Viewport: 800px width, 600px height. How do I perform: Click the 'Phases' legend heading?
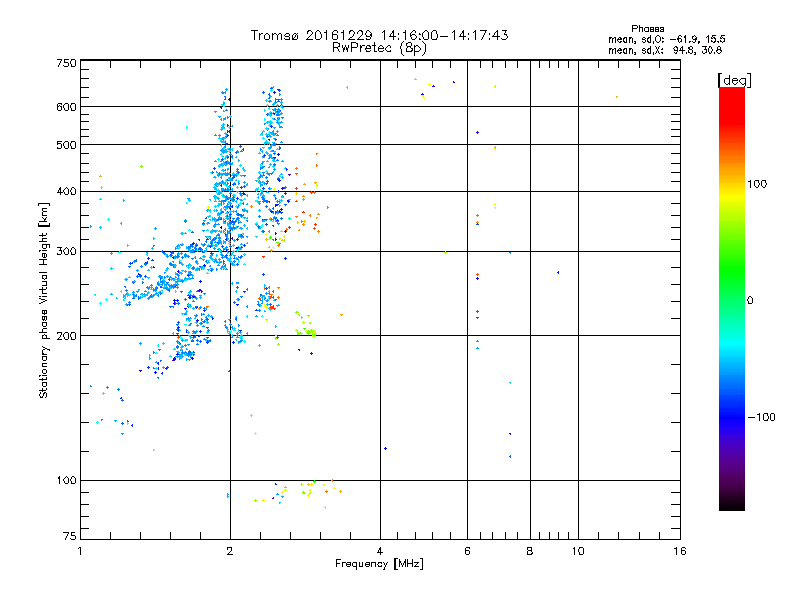(x=647, y=29)
